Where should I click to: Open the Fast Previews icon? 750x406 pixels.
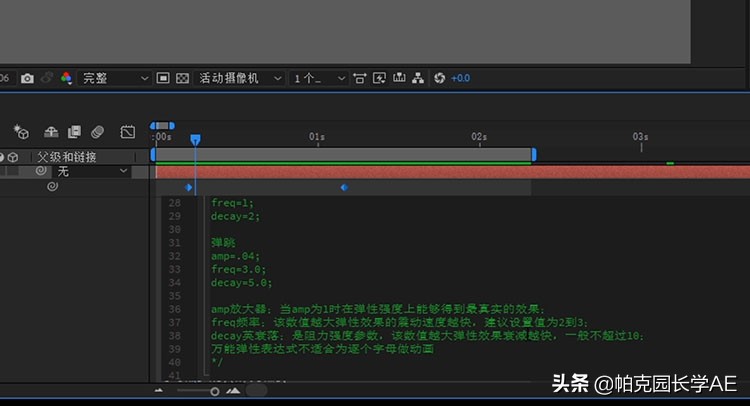tap(379, 78)
